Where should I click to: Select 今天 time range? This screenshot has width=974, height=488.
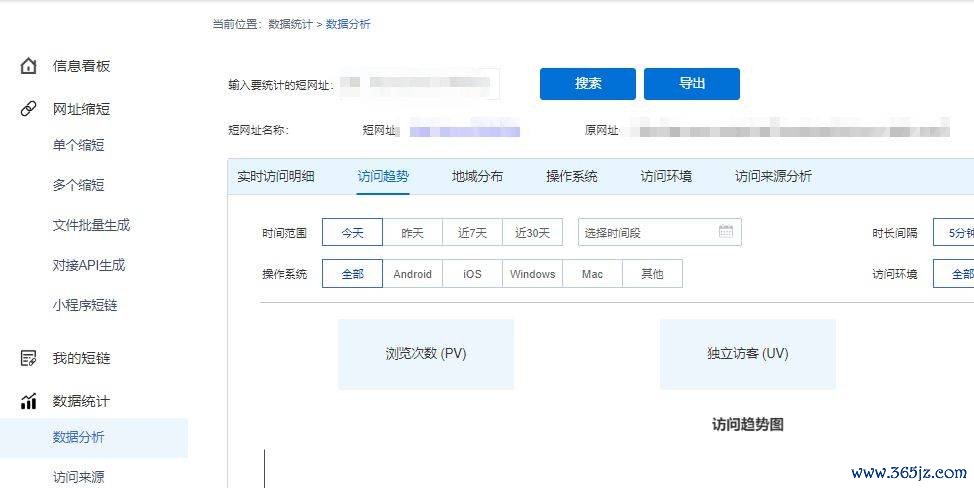(352, 232)
